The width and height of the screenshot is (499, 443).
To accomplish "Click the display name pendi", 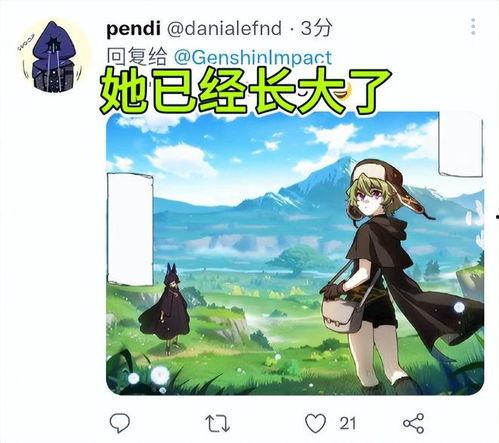I will click(133, 29).
